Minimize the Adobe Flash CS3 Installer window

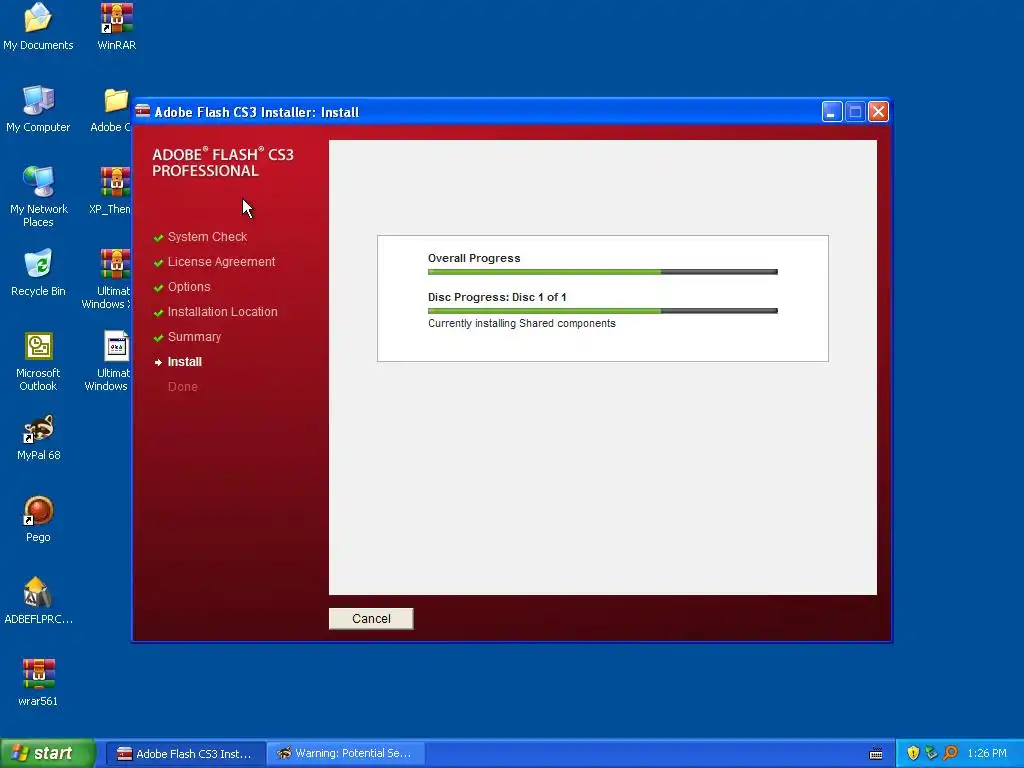pos(831,112)
